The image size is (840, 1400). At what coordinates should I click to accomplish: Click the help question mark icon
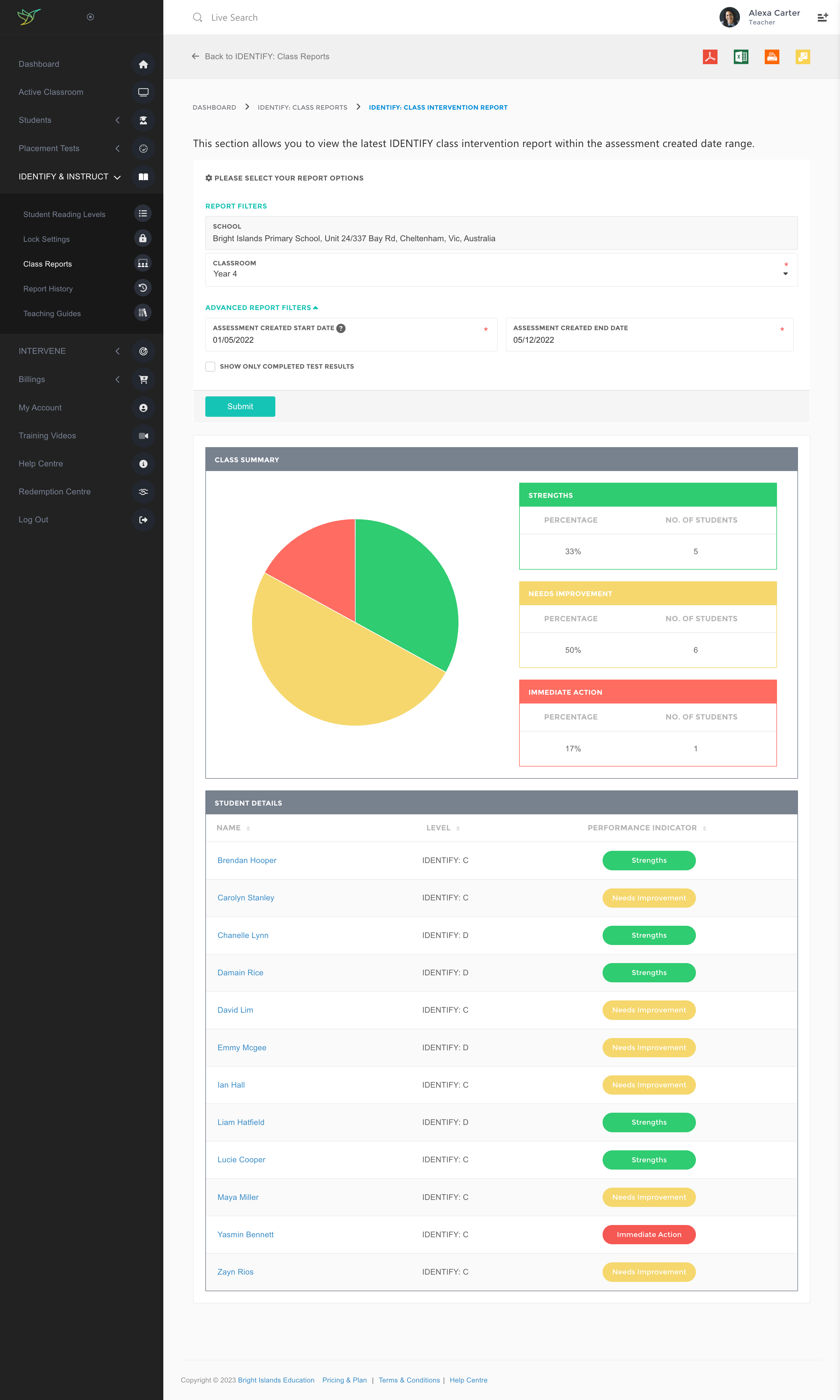[341, 328]
